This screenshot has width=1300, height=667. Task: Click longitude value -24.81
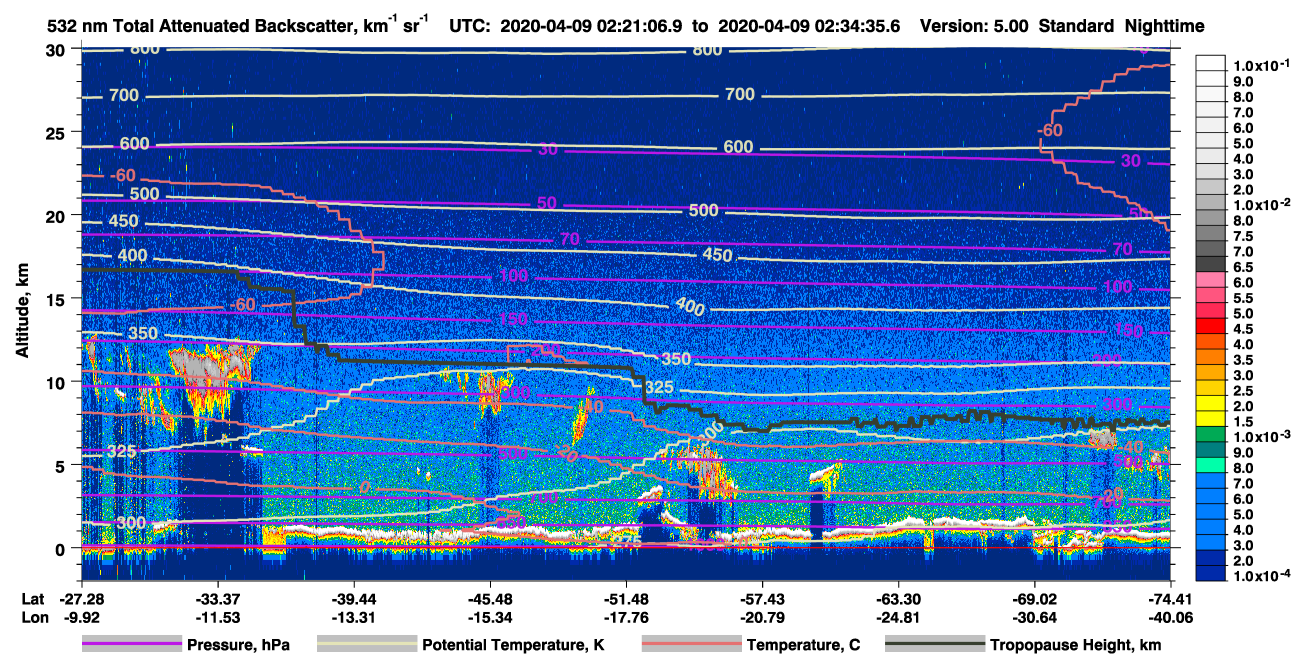pos(898,617)
